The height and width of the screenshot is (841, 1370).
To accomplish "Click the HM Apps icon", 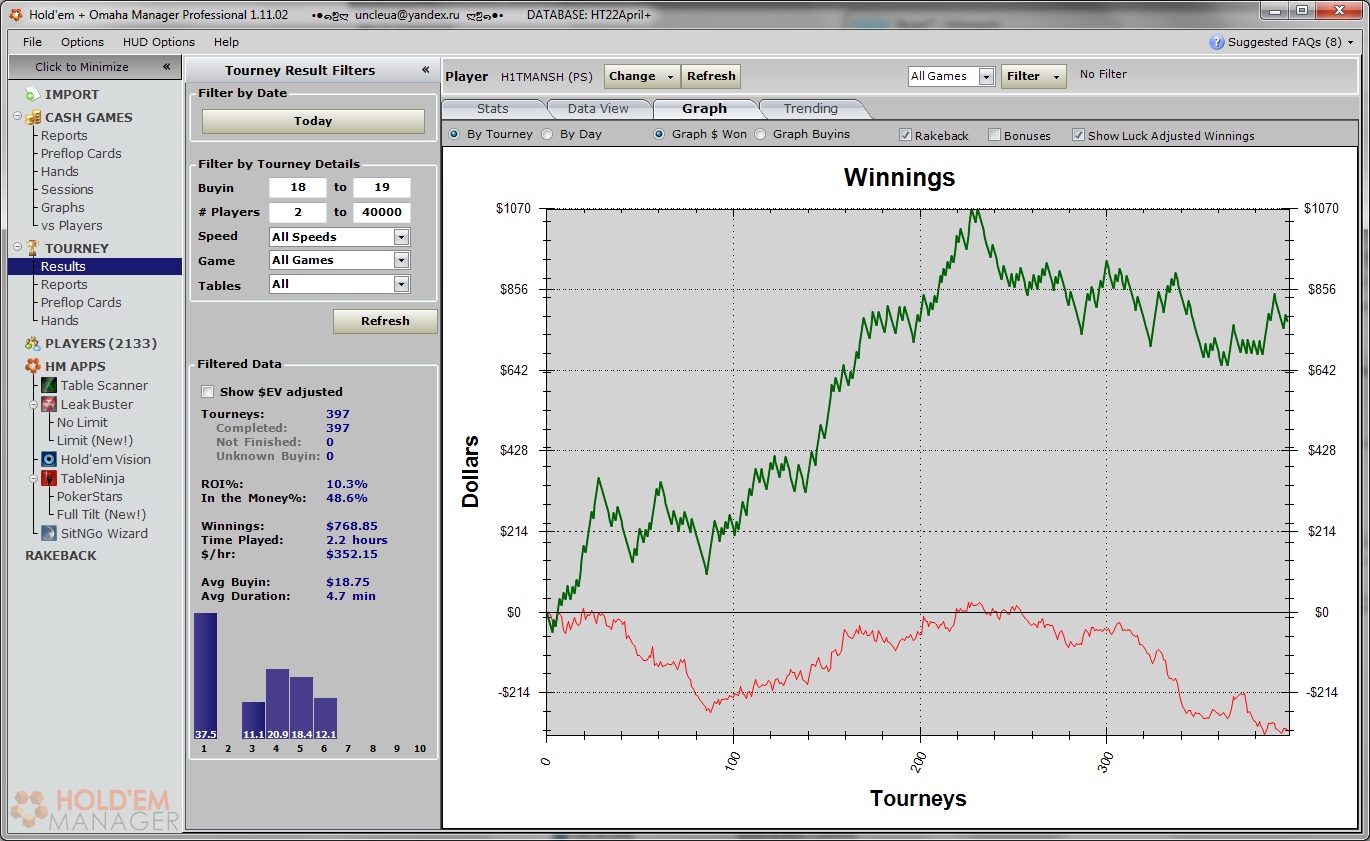I will coord(33,366).
